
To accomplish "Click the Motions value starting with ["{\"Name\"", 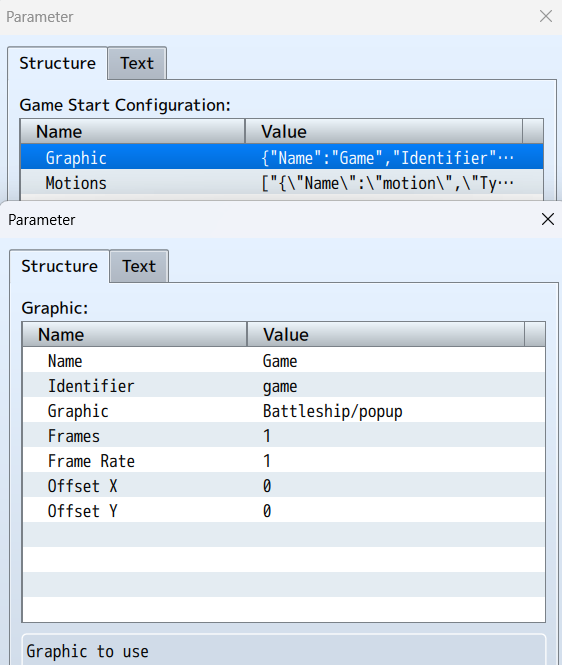I will point(387,183).
